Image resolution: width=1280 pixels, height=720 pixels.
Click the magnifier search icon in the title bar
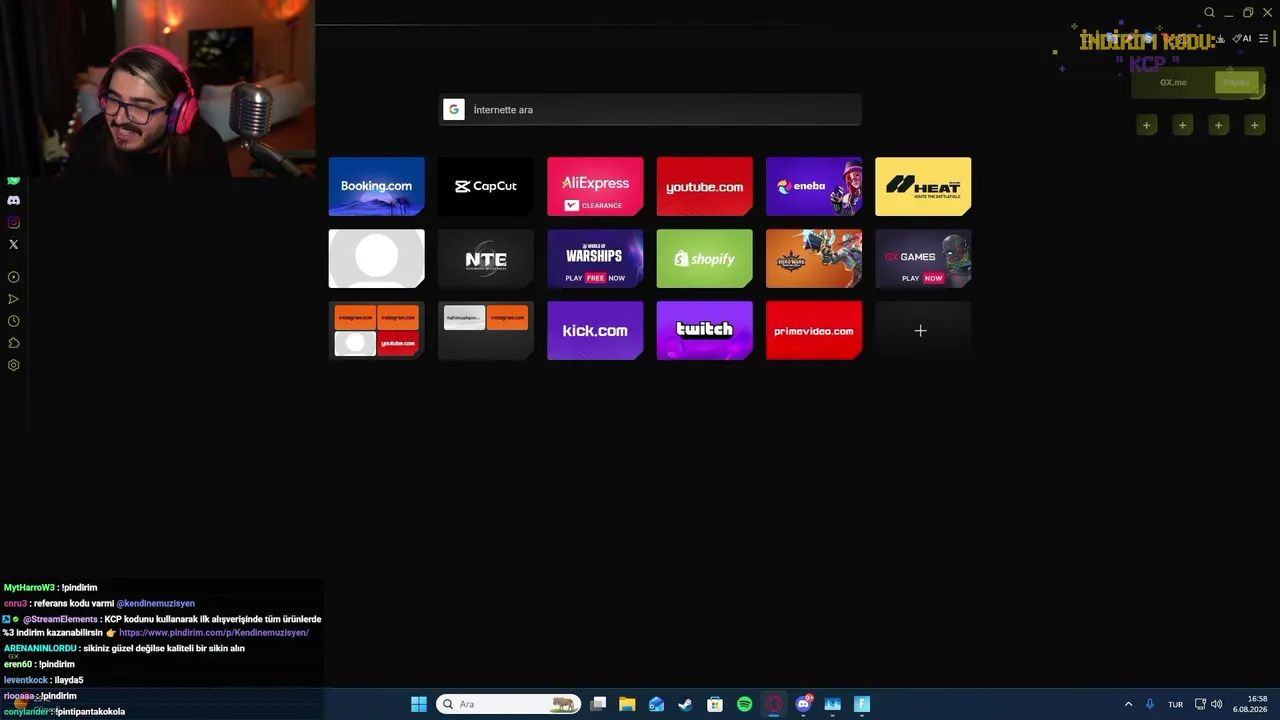coord(1209,13)
